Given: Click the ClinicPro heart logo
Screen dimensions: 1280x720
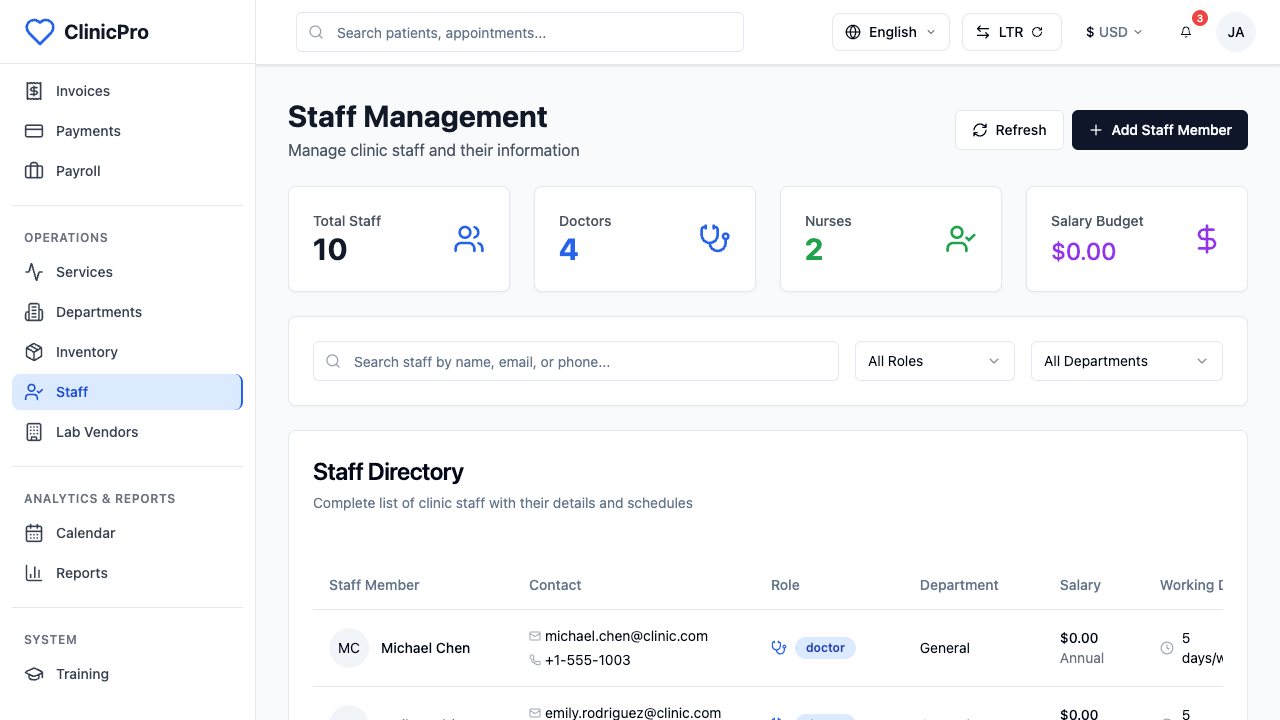Looking at the screenshot, I should [x=39, y=32].
